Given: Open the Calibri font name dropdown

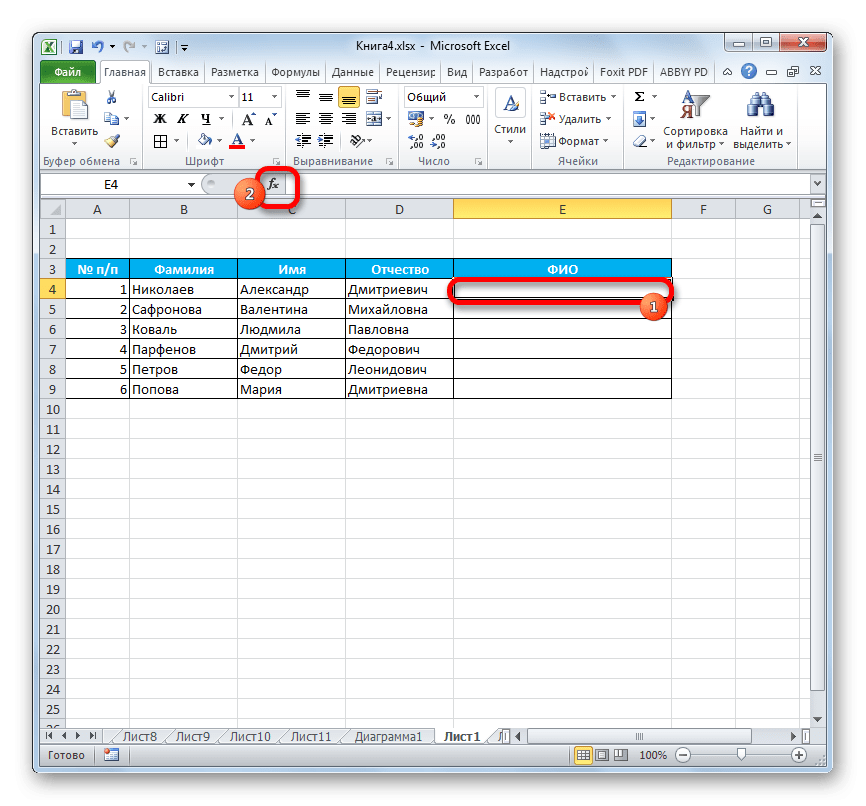Looking at the screenshot, I should click(231, 97).
